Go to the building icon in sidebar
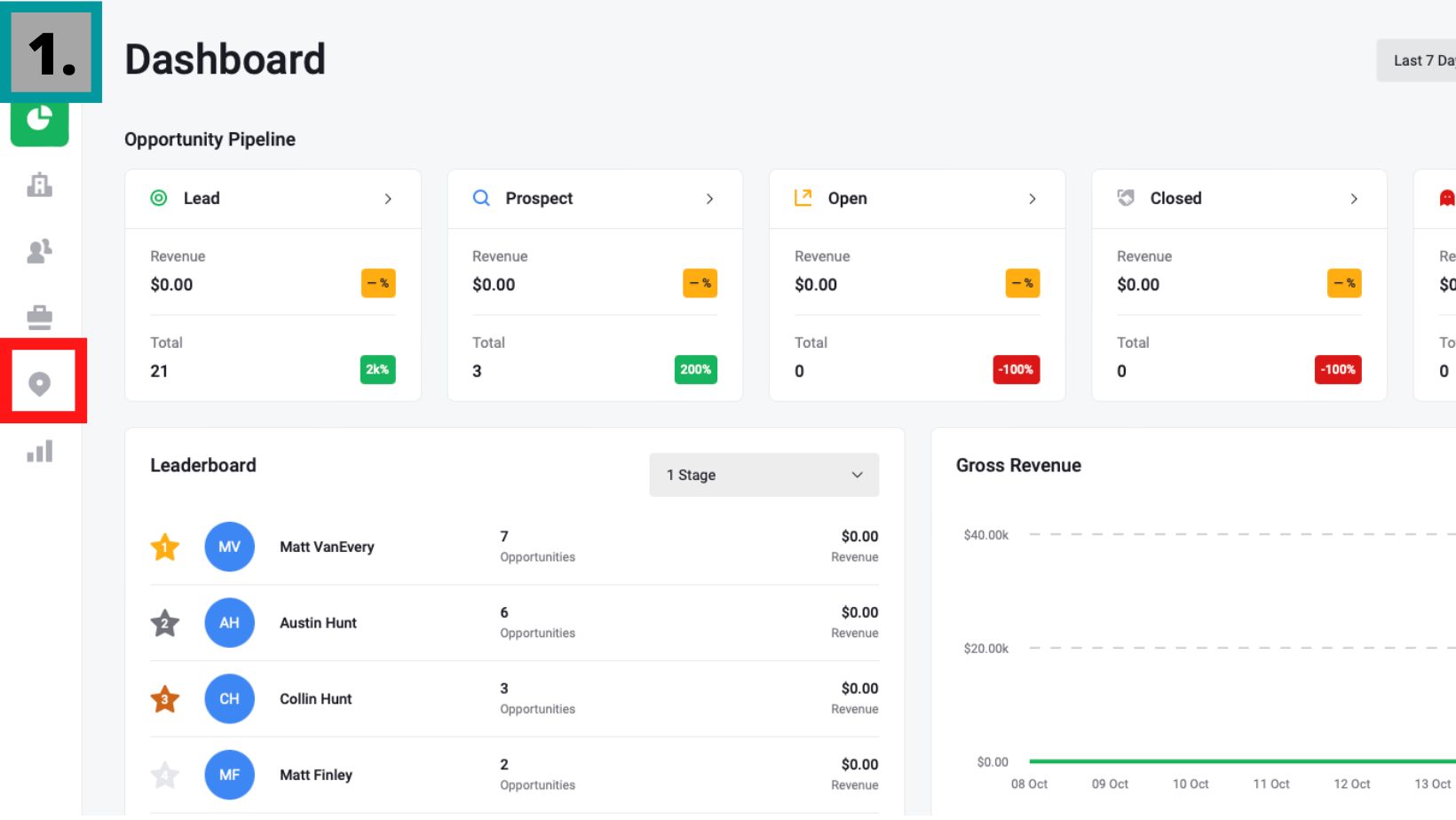Screen dimensions: 1456x820 click(40, 185)
